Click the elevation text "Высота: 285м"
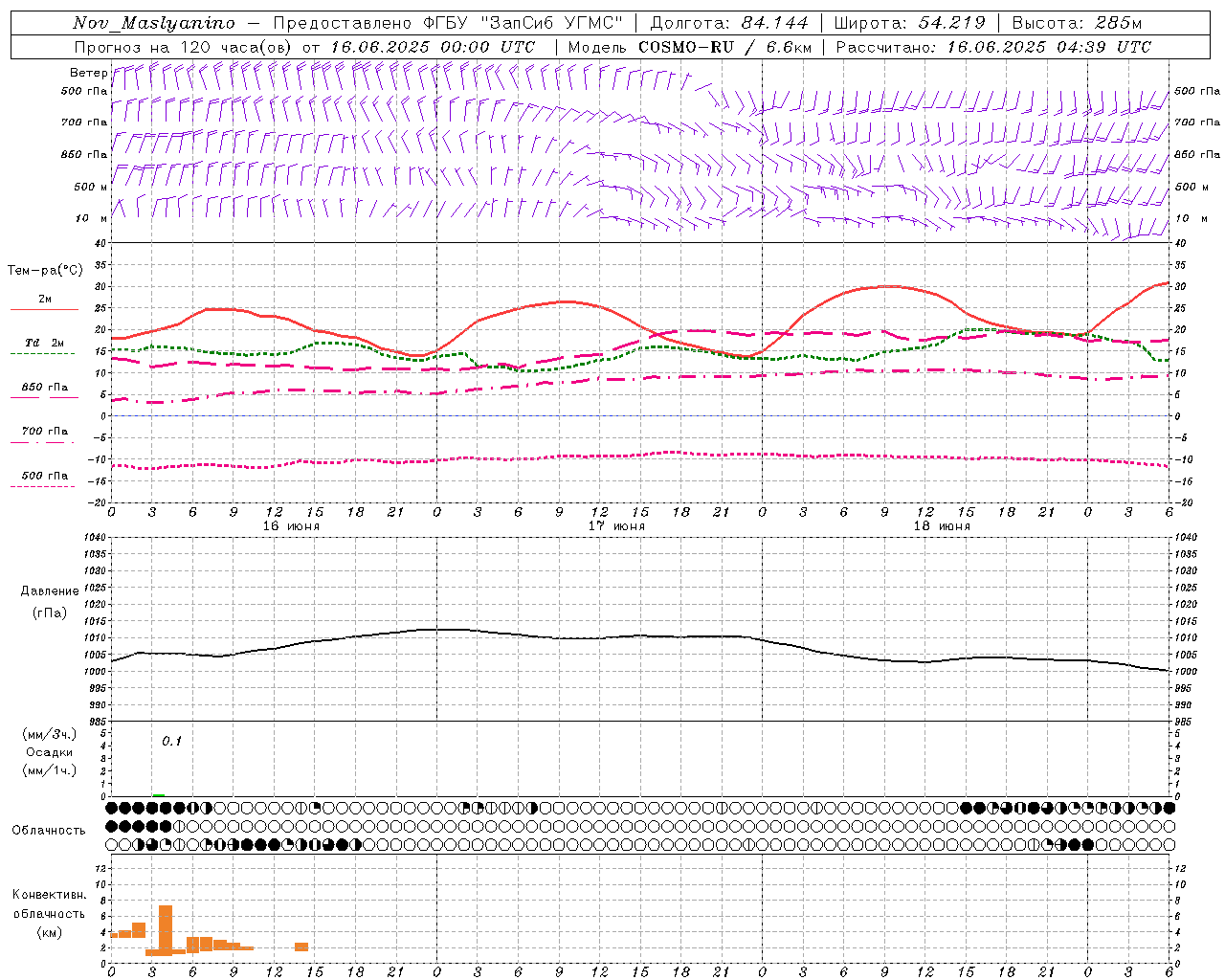Screen dimensions: 1225x980 click(x=1077, y=23)
